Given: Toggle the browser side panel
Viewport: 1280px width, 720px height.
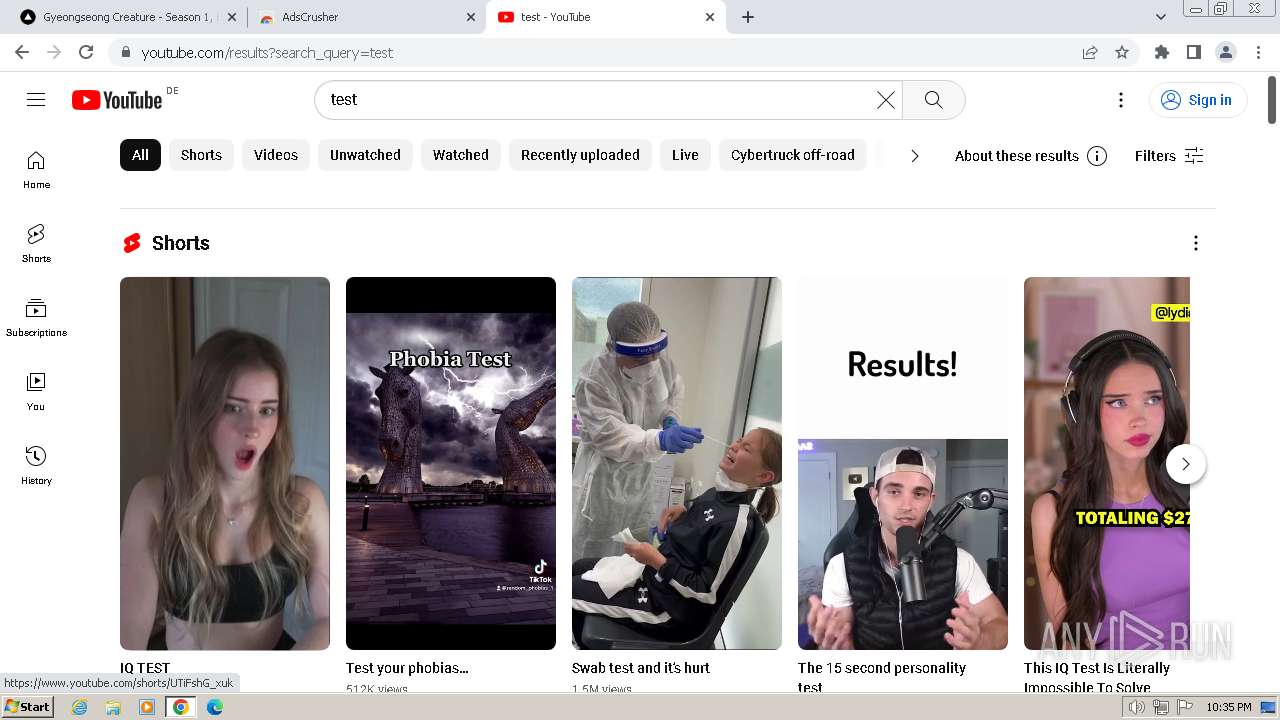Looking at the screenshot, I should (1194, 52).
